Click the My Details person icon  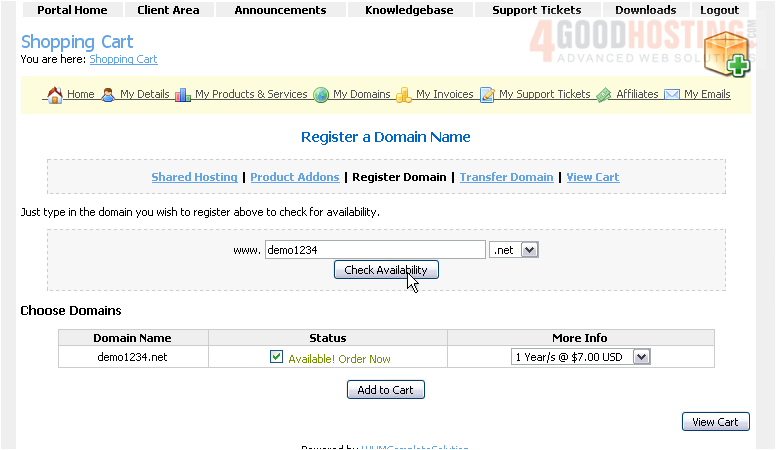[x=108, y=95]
